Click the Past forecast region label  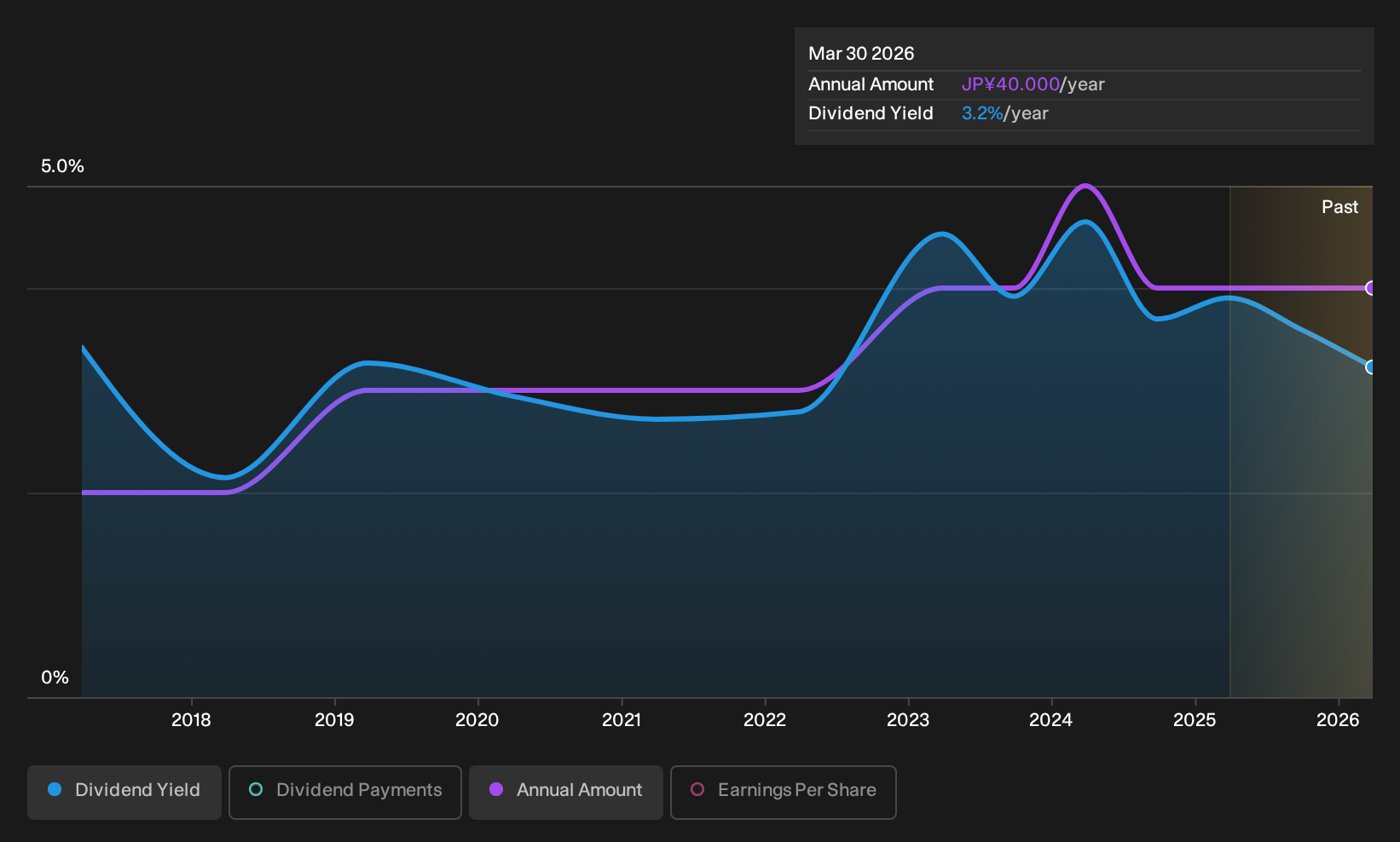(1339, 207)
